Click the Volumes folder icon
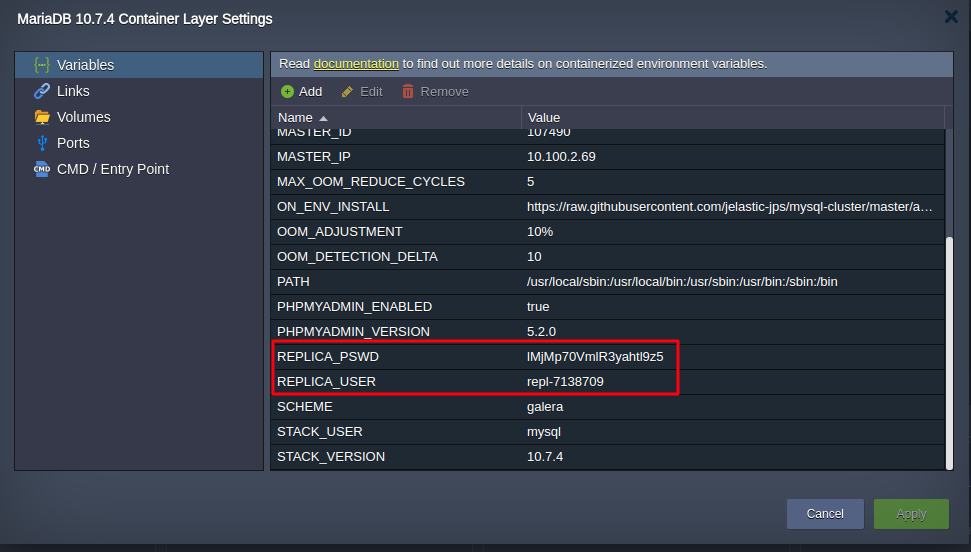The image size is (971, 552). click(41, 117)
